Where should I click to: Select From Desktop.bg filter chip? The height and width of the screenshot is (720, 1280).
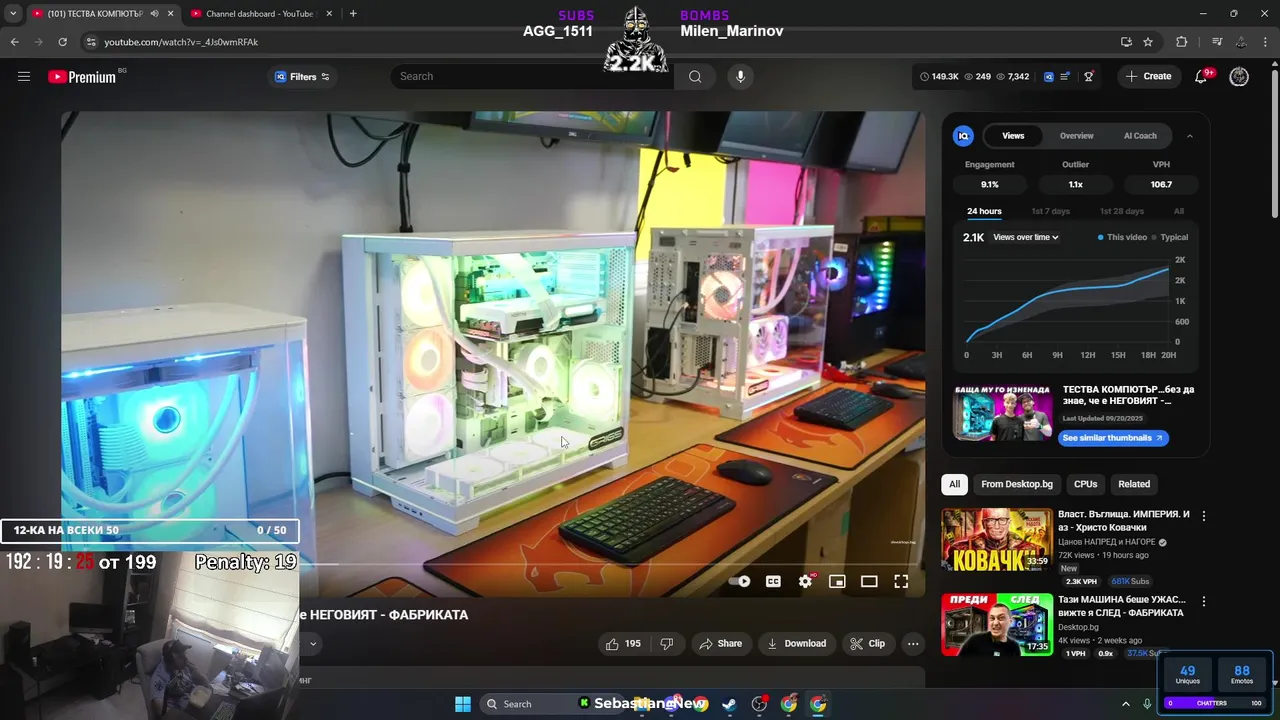tap(1017, 484)
